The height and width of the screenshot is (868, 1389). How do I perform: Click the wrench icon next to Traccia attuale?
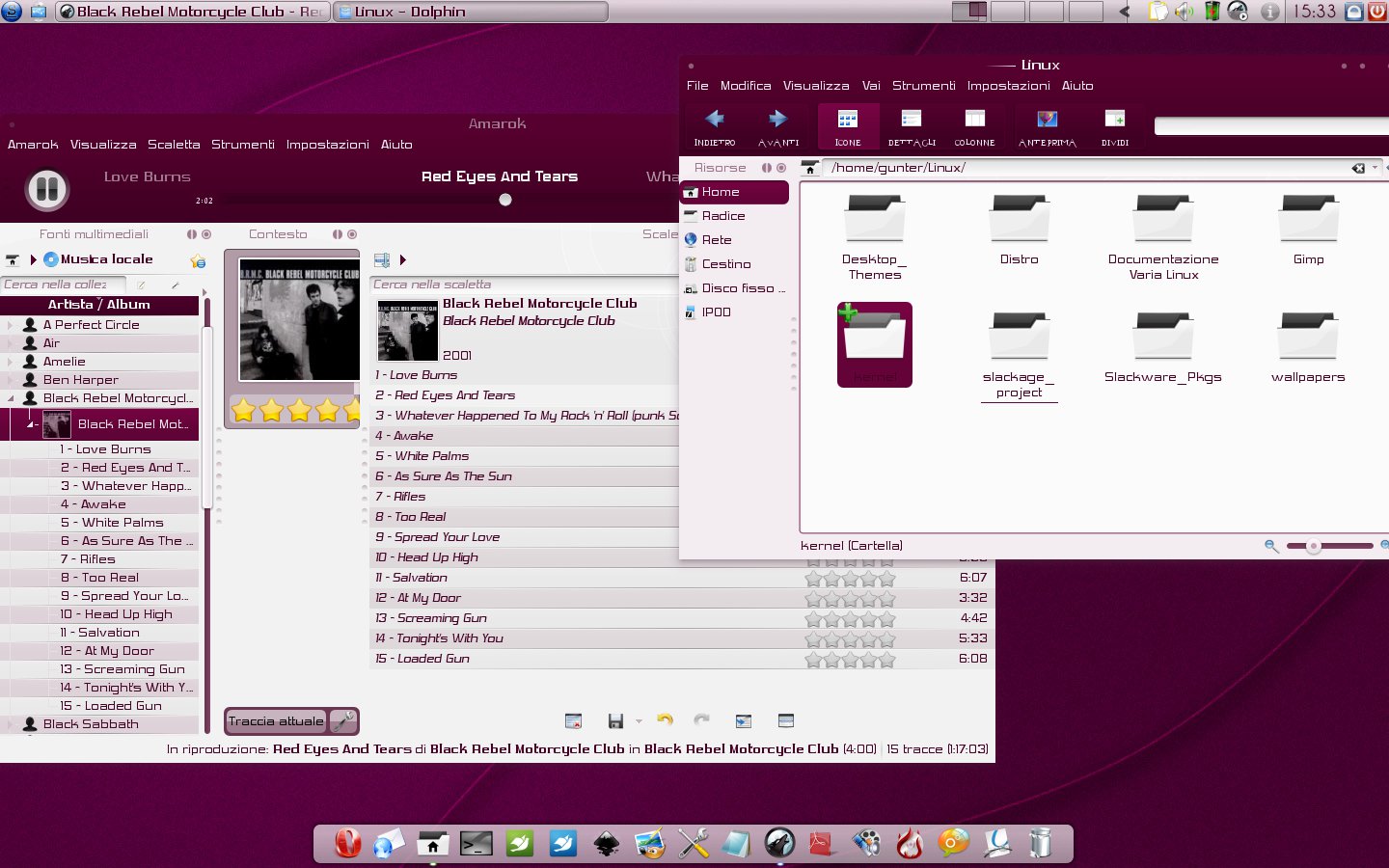[342, 720]
